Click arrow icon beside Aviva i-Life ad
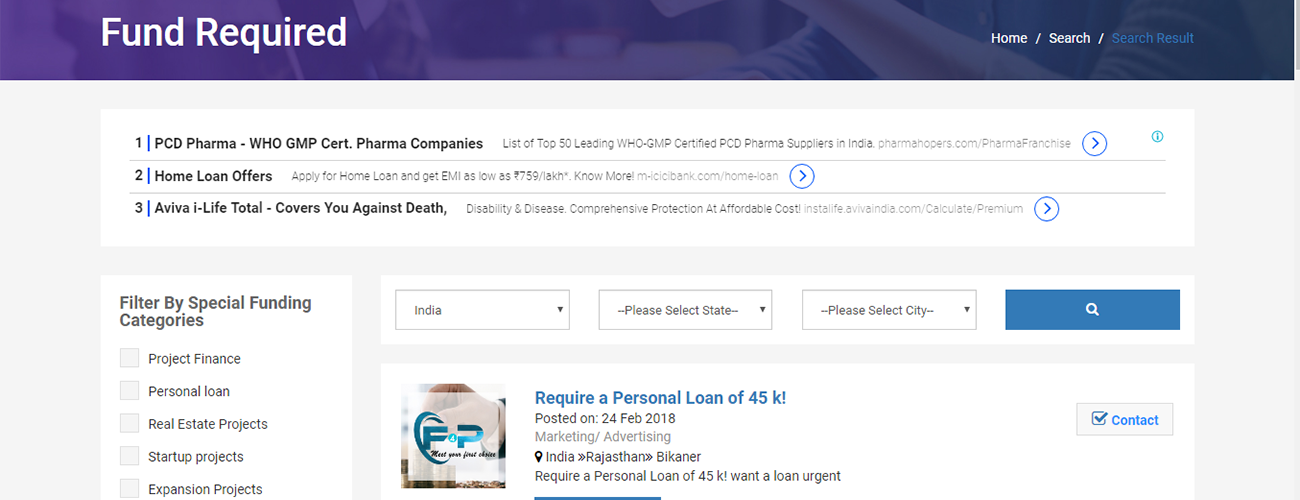Image resolution: width=1300 pixels, height=500 pixels. (1046, 209)
